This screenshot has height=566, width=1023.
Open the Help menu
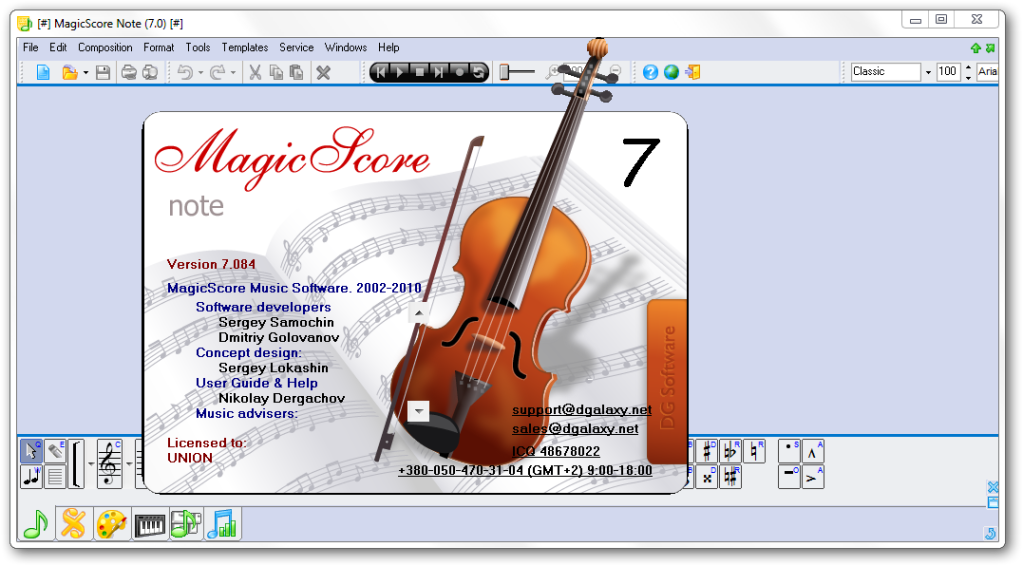388,48
